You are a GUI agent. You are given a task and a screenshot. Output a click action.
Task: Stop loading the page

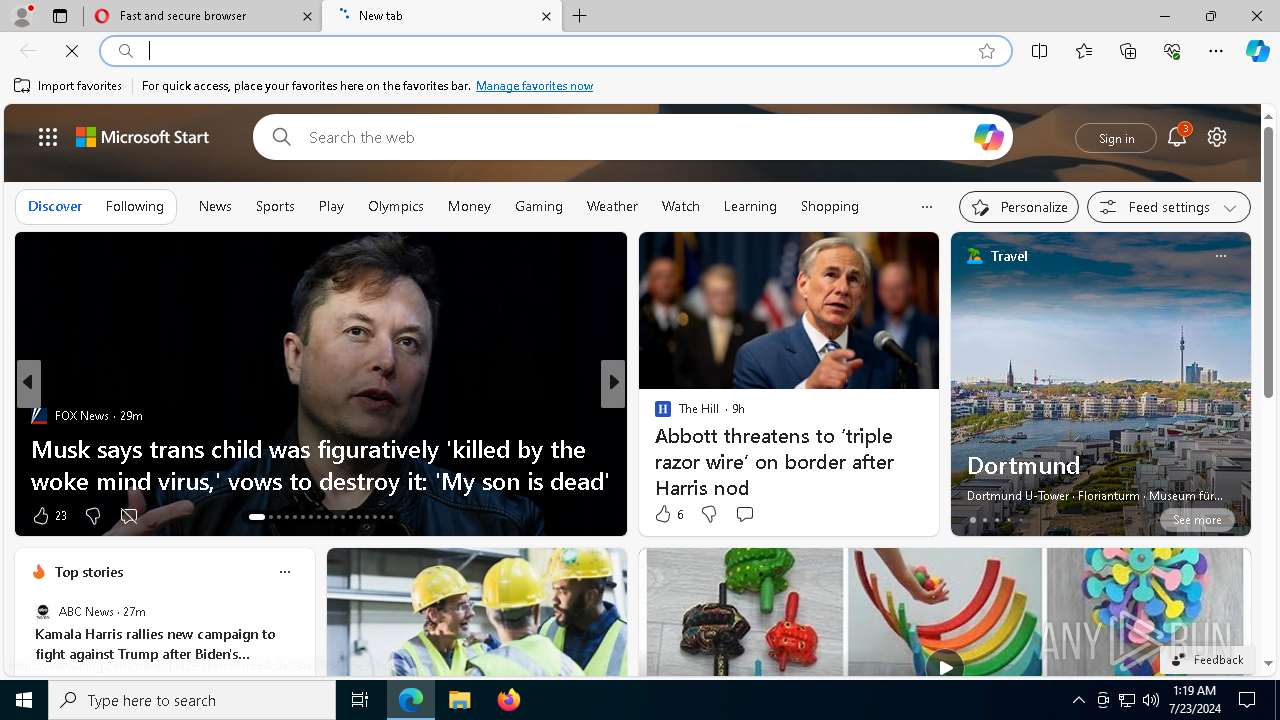(x=72, y=51)
